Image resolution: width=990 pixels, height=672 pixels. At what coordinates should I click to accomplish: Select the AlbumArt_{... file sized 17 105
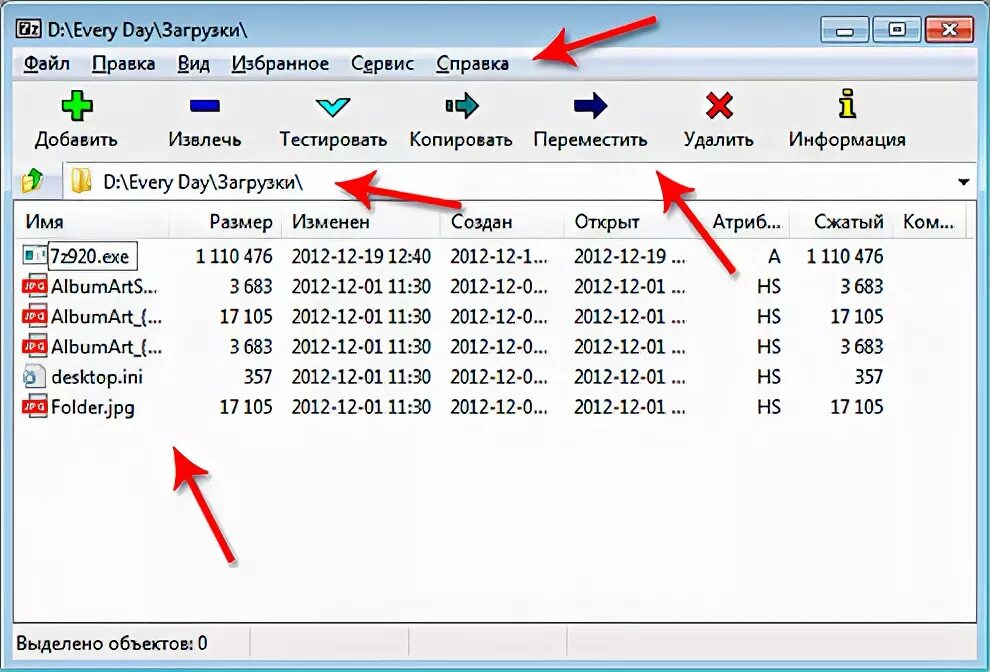(x=106, y=316)
